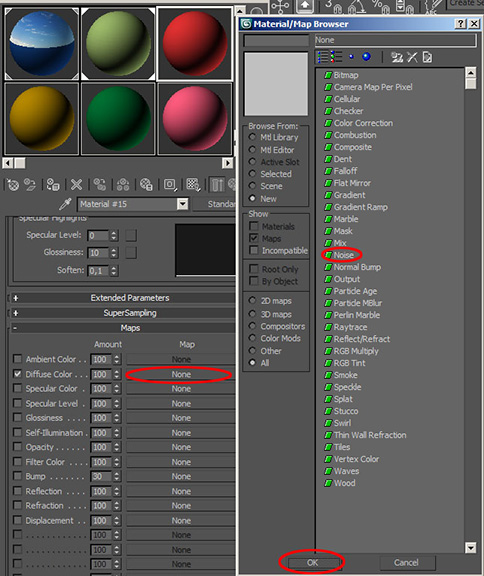Toggle the Bump map checkbox
The image size is (484, 576).
[x=17, y=476]
